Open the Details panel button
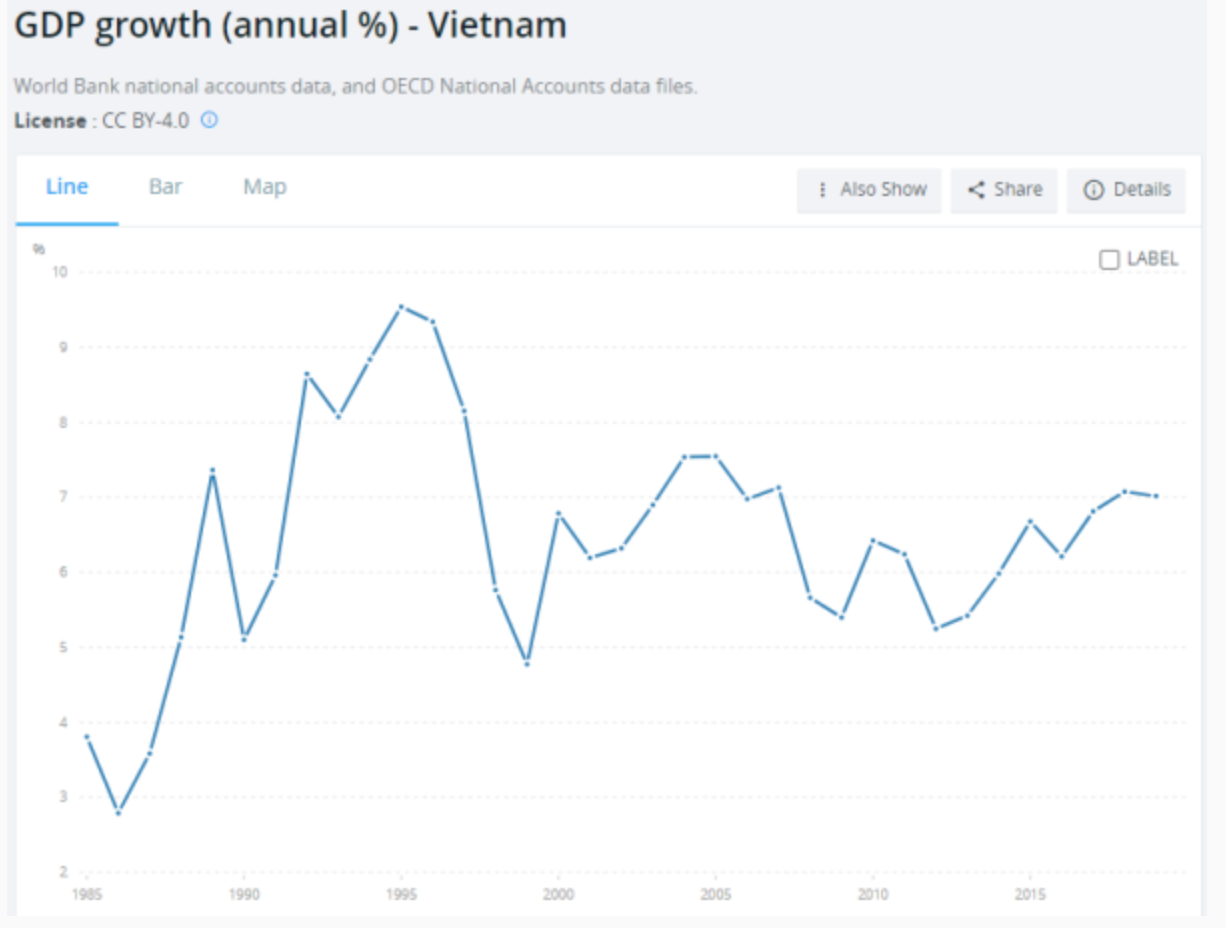Screen dimensions: 1226x928 pos(1126,190)
